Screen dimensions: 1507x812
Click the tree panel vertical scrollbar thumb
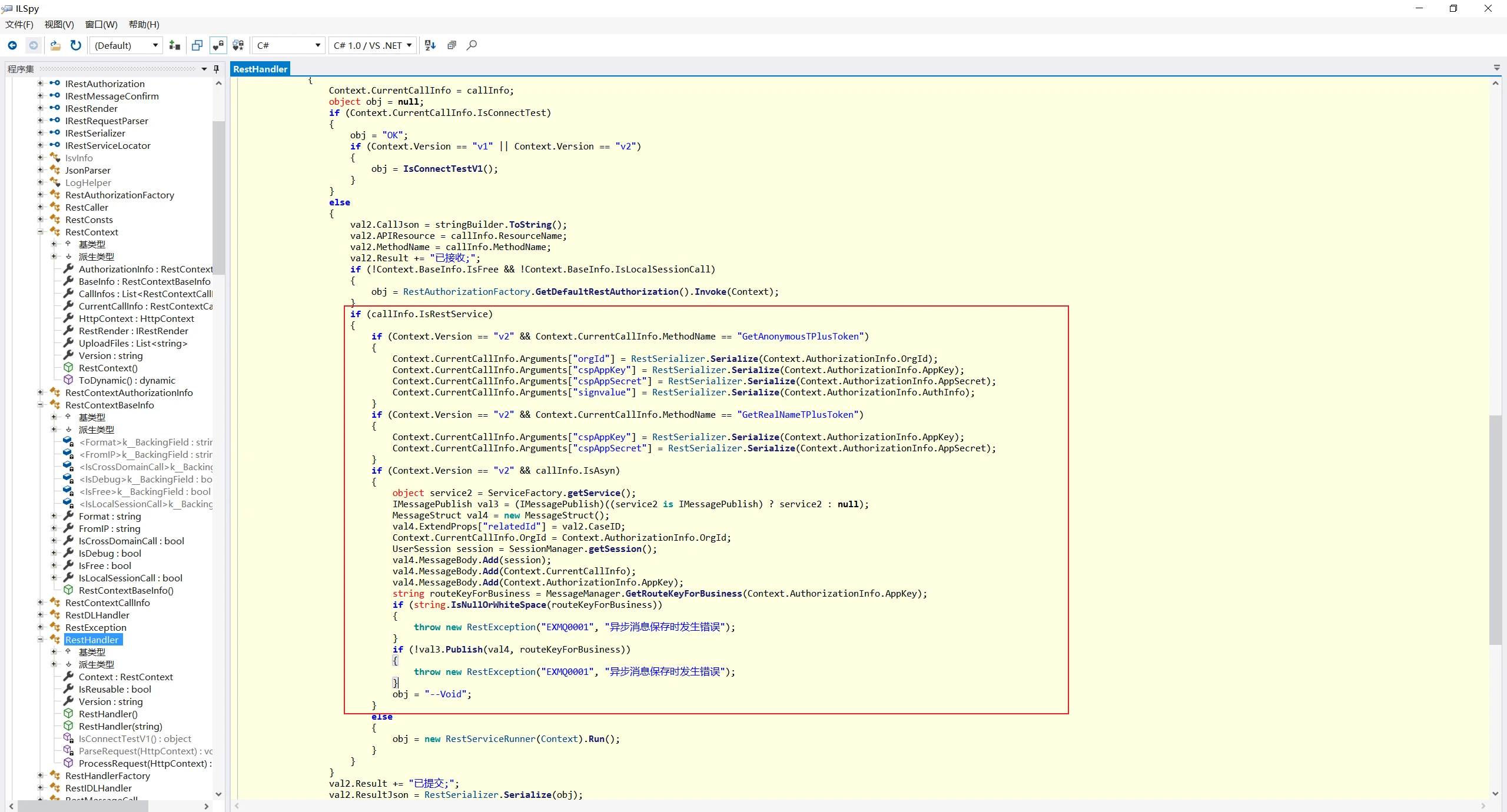pyautogui.click(x=218, y=198)
